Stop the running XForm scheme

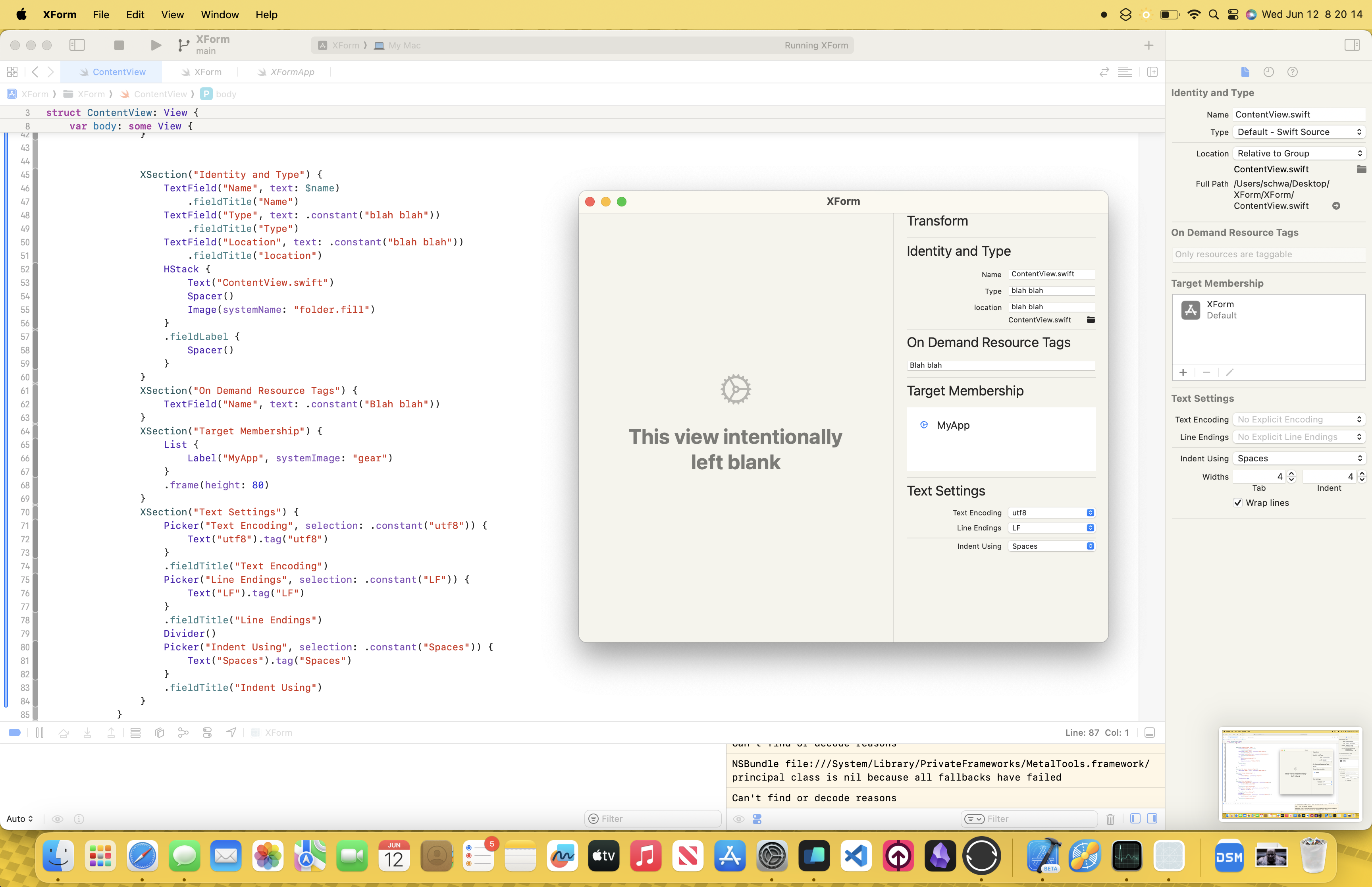coord(119,45)
